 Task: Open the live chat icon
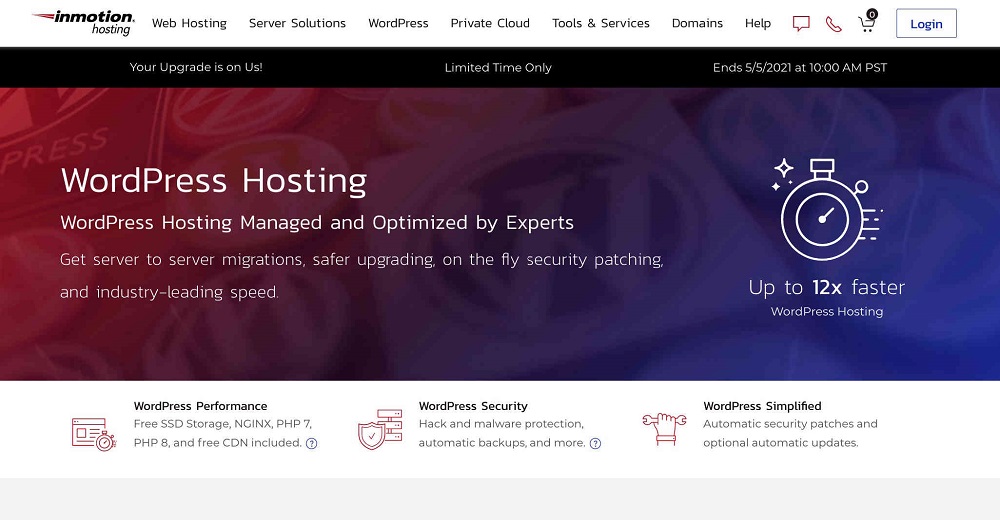(801, 23)
